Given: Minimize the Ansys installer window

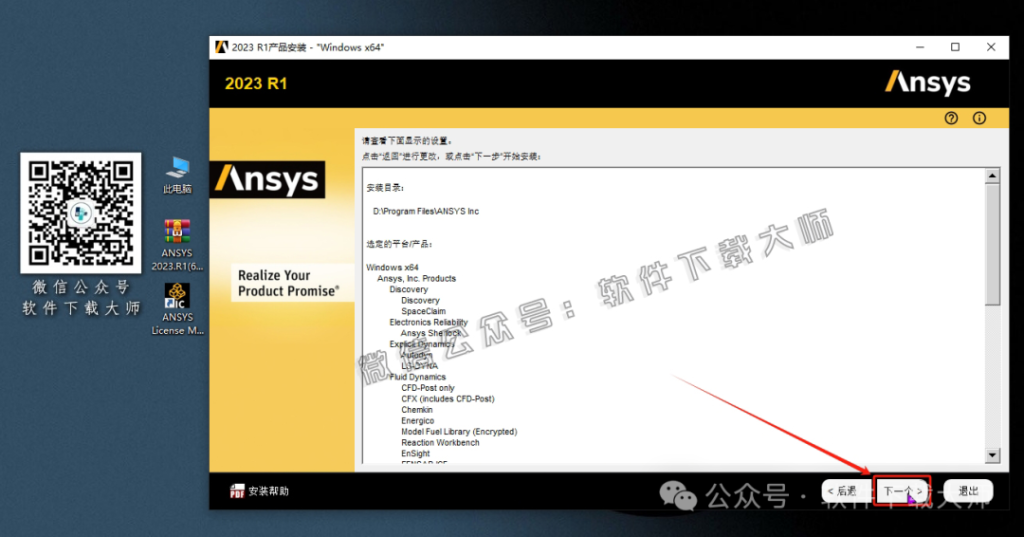Looking at the screenshot, I should [x=920, y=47].
